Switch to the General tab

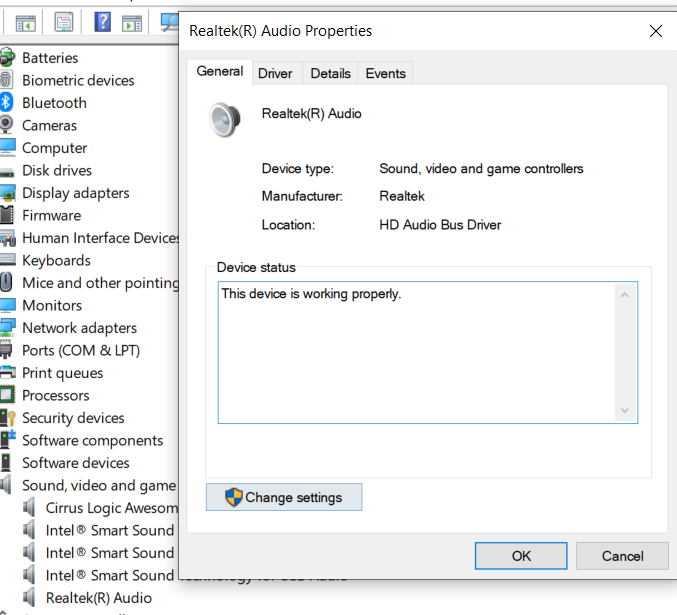[x=219, y=71]
